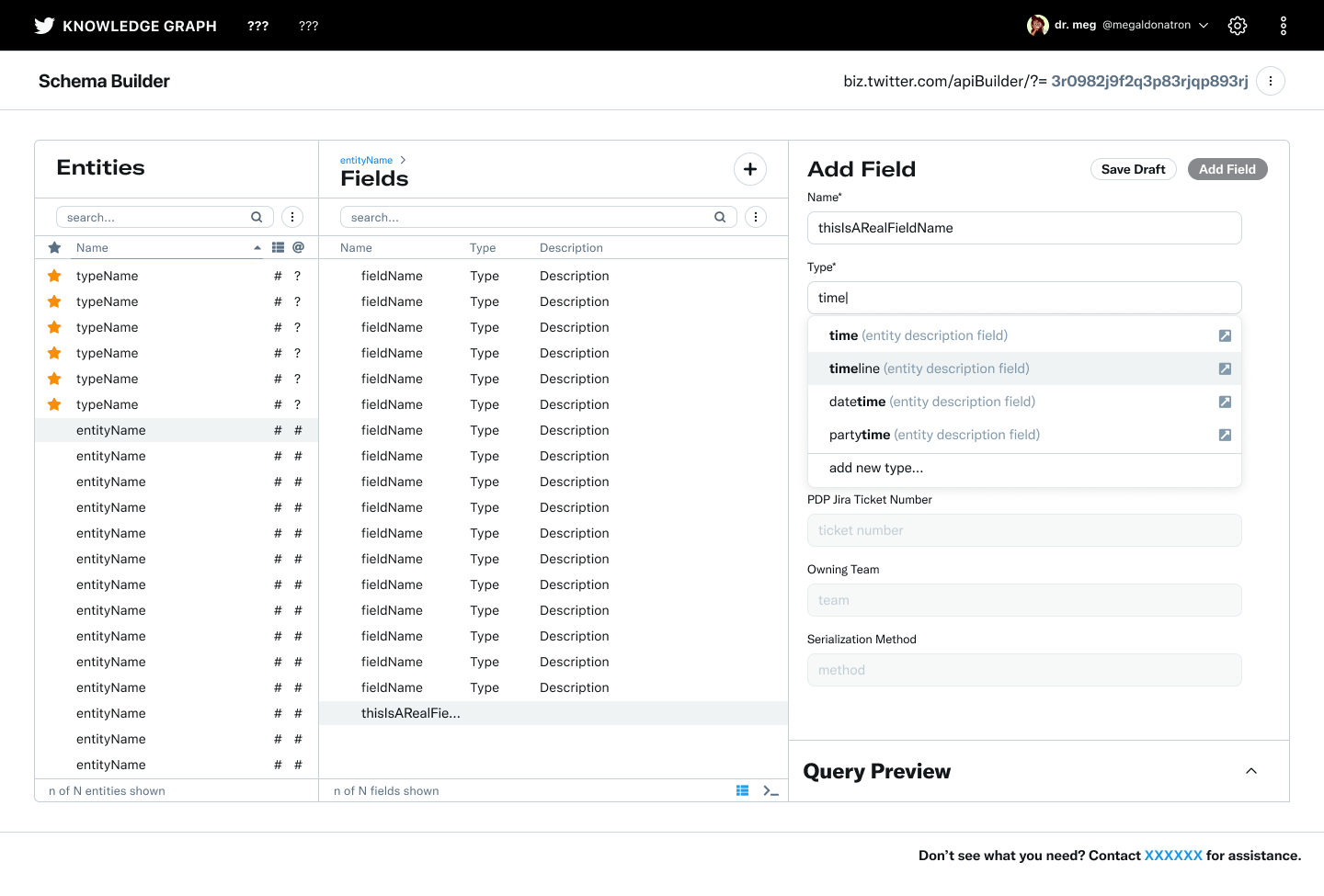This screenshot has width=1324, height=896.
Task: Open Entities search options dots menu
Action: pos(292,217)
